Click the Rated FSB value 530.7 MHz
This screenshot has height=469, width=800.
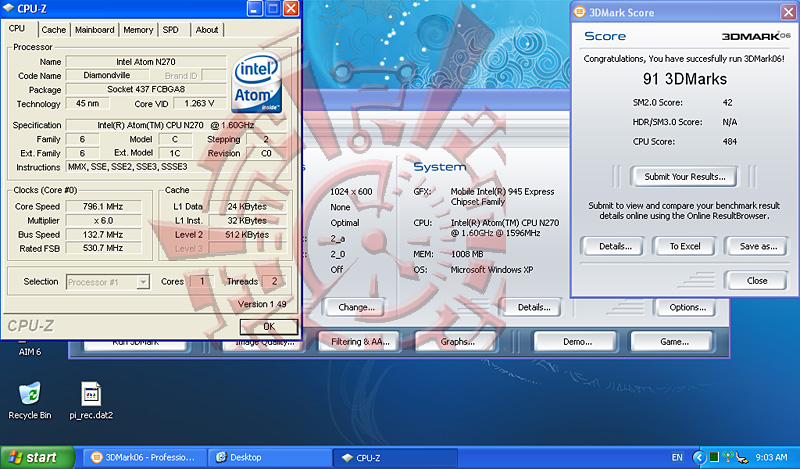[103, 248]
